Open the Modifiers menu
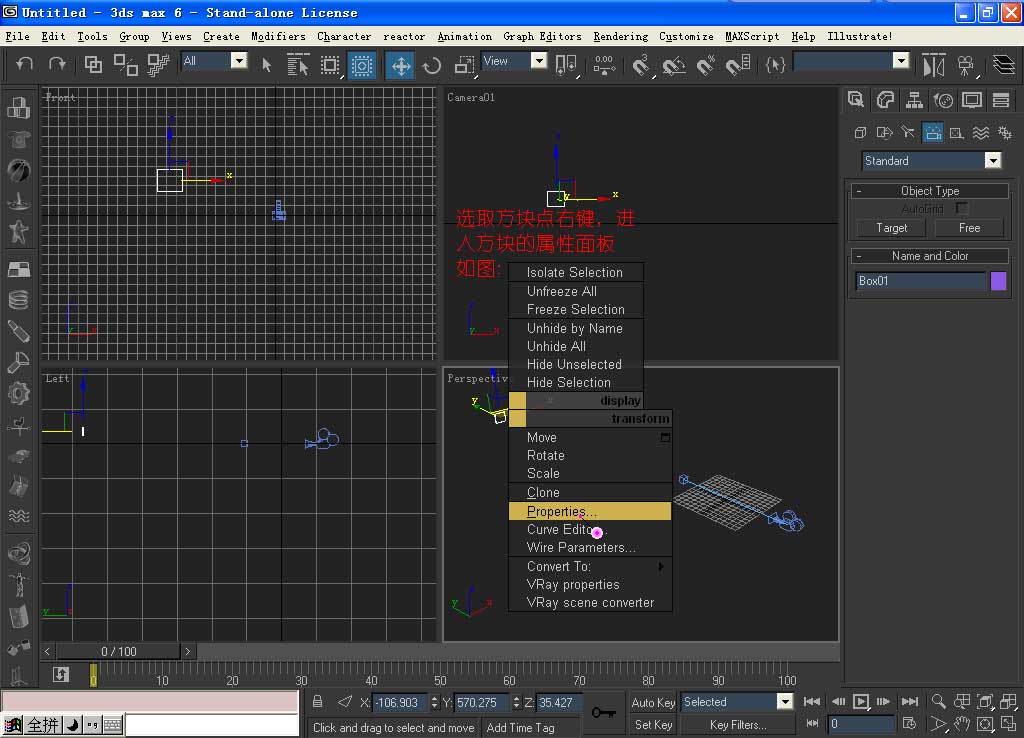Screen dimensions: 1024x738 (278, 37)
